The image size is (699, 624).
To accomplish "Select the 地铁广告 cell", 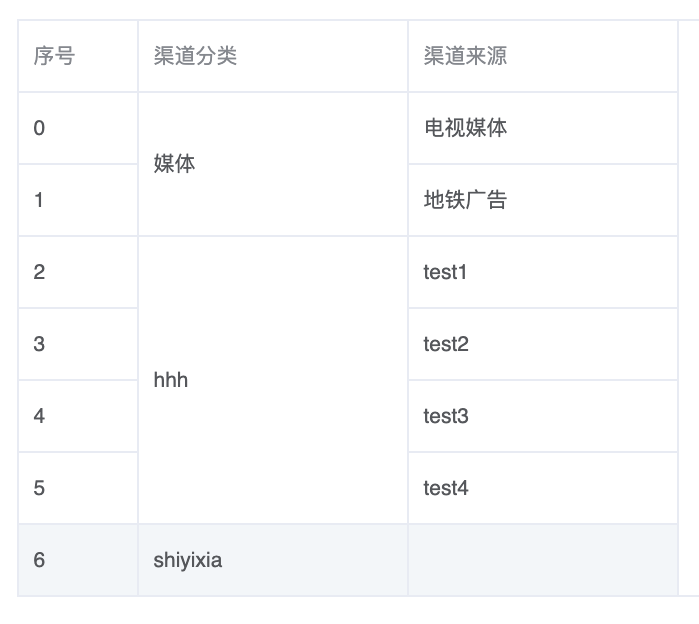I will pos(543,200).
